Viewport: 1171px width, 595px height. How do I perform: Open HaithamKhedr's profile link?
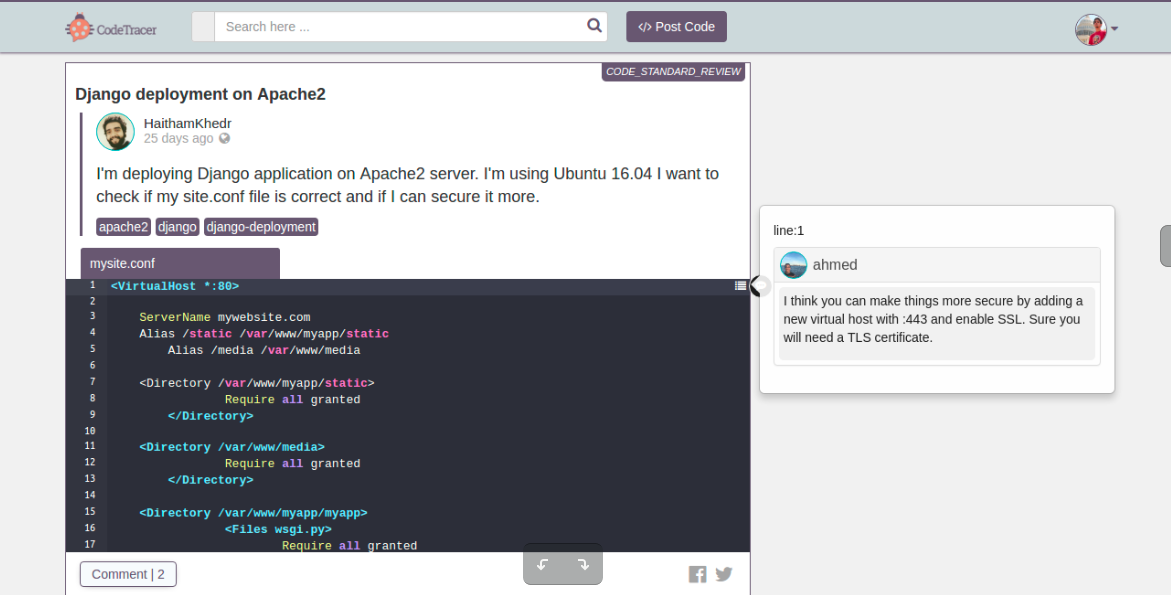187,123
